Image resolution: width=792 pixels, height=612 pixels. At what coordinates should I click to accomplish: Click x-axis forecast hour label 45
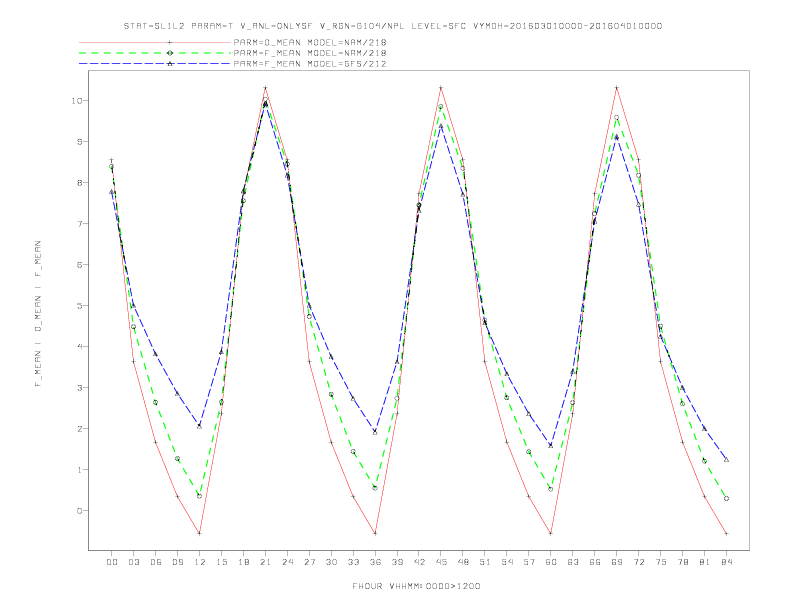tap(441, 562)
